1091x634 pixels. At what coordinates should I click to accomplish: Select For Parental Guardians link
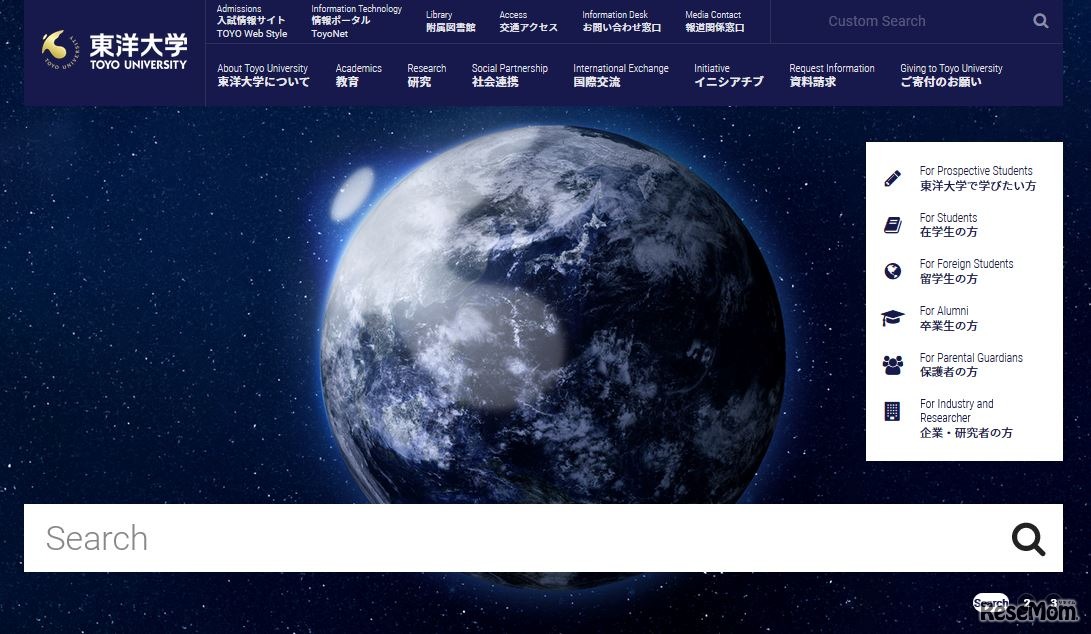click(x=971, y=365)
